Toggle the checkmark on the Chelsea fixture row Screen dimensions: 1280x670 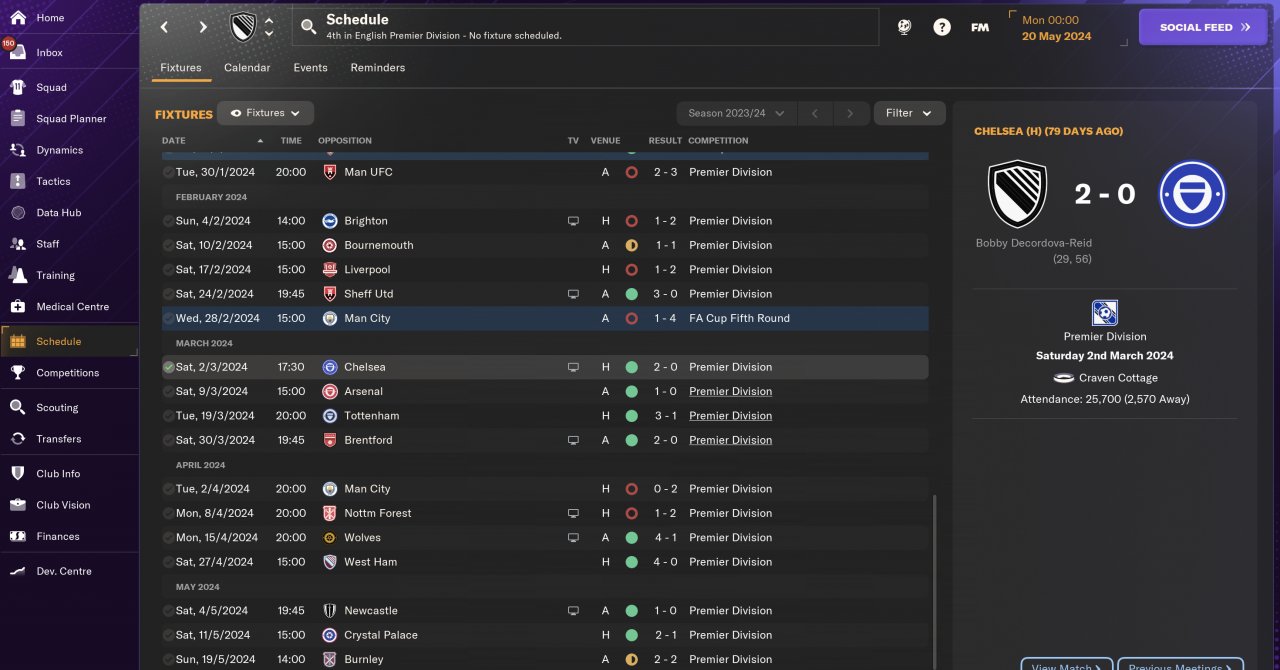click(168, 367)
